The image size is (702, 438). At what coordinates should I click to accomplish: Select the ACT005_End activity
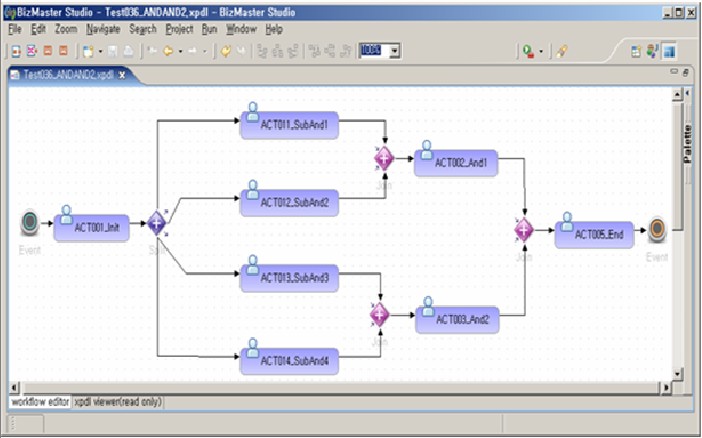[595, 235]
